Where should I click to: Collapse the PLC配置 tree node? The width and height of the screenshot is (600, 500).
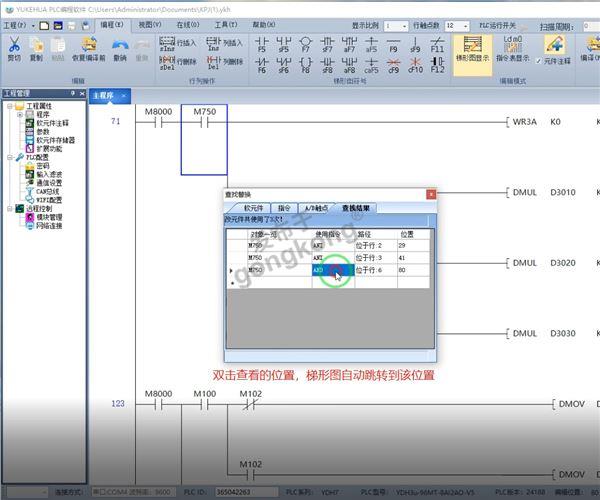9,157
